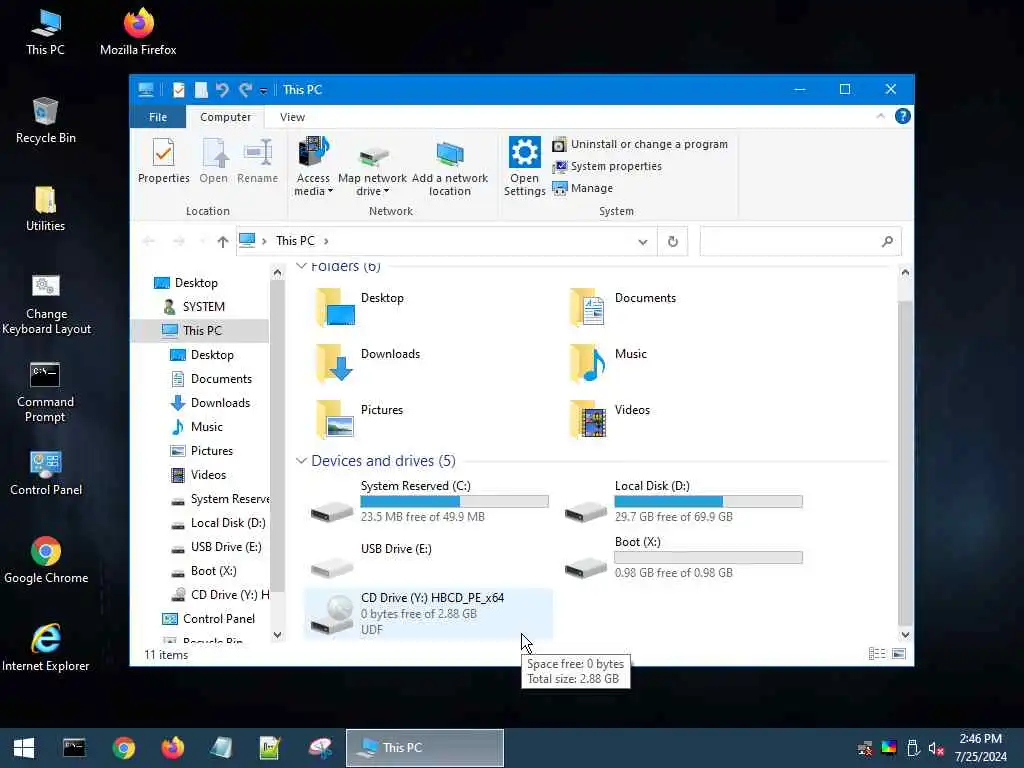
Task: Click SYSTEM in navigation tree
Action: pos(203,307)
